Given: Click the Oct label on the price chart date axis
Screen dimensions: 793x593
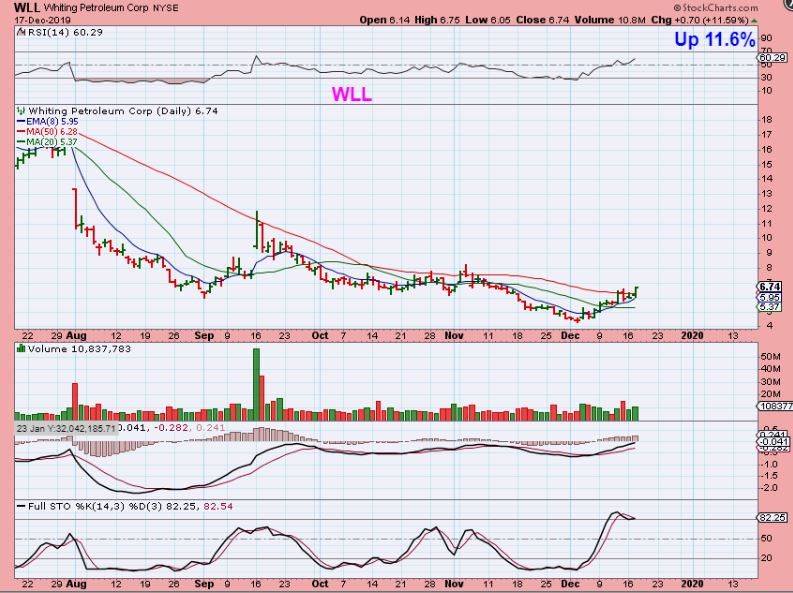Looking at the screenshot, I should tap(320, 336).
